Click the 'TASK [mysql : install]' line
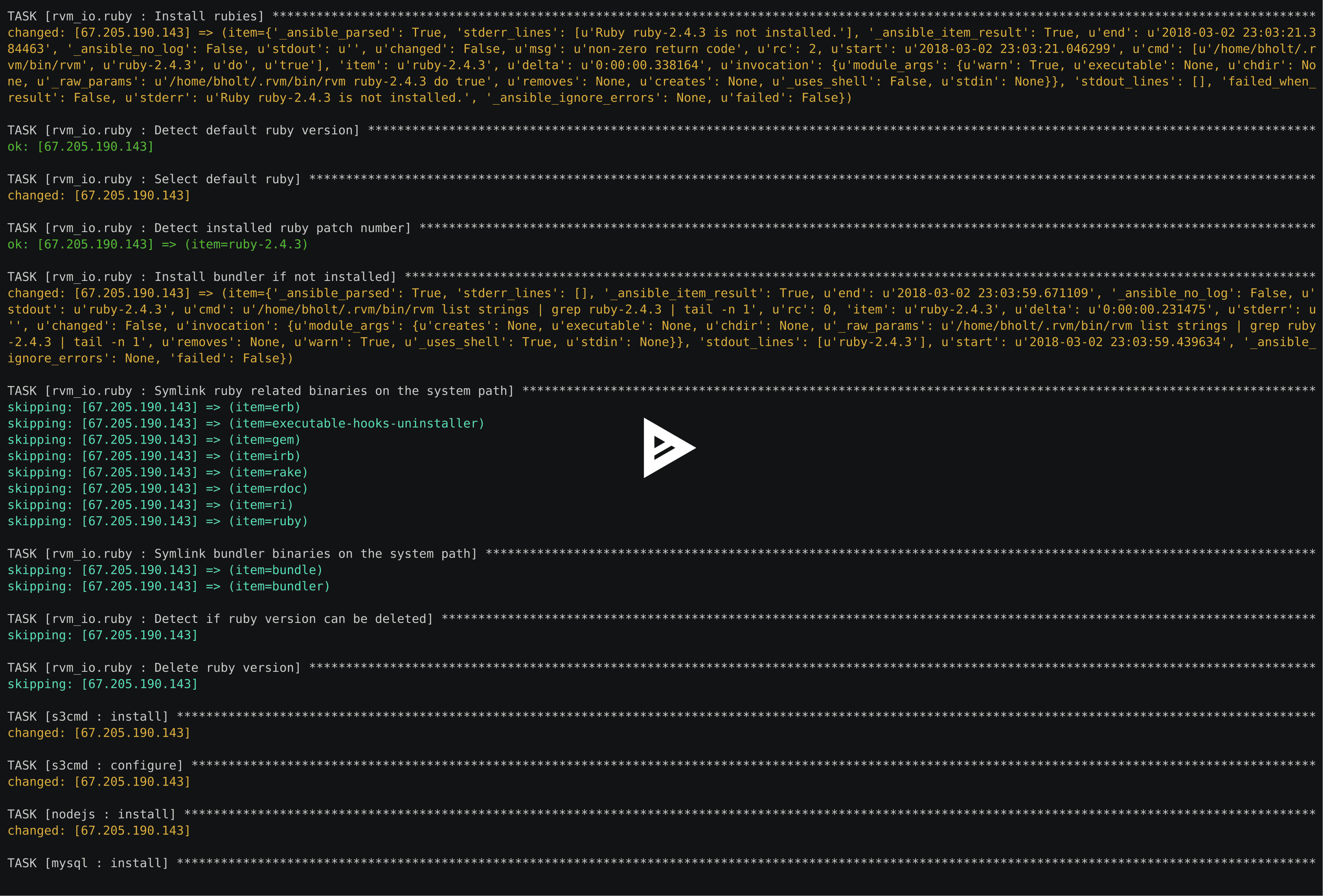 point(661,864)
